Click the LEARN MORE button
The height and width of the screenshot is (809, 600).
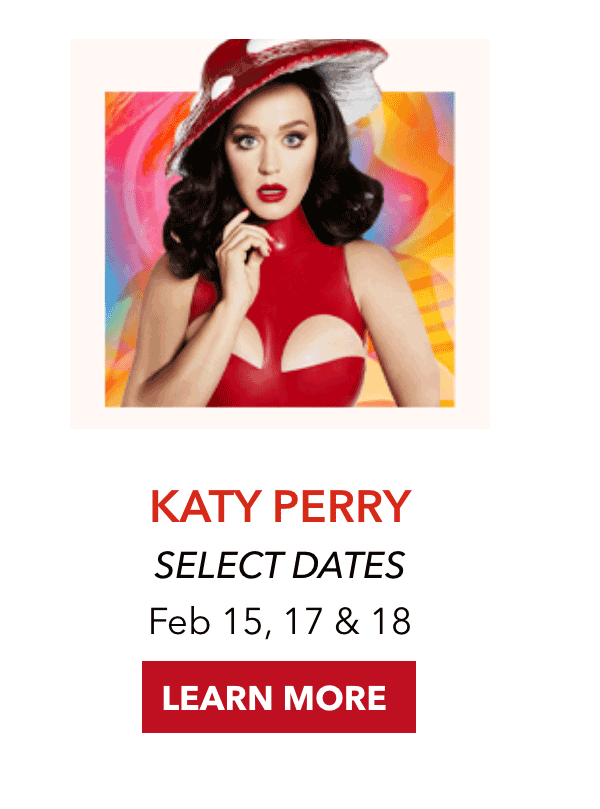pyautogui.click(x=279, y=697)
